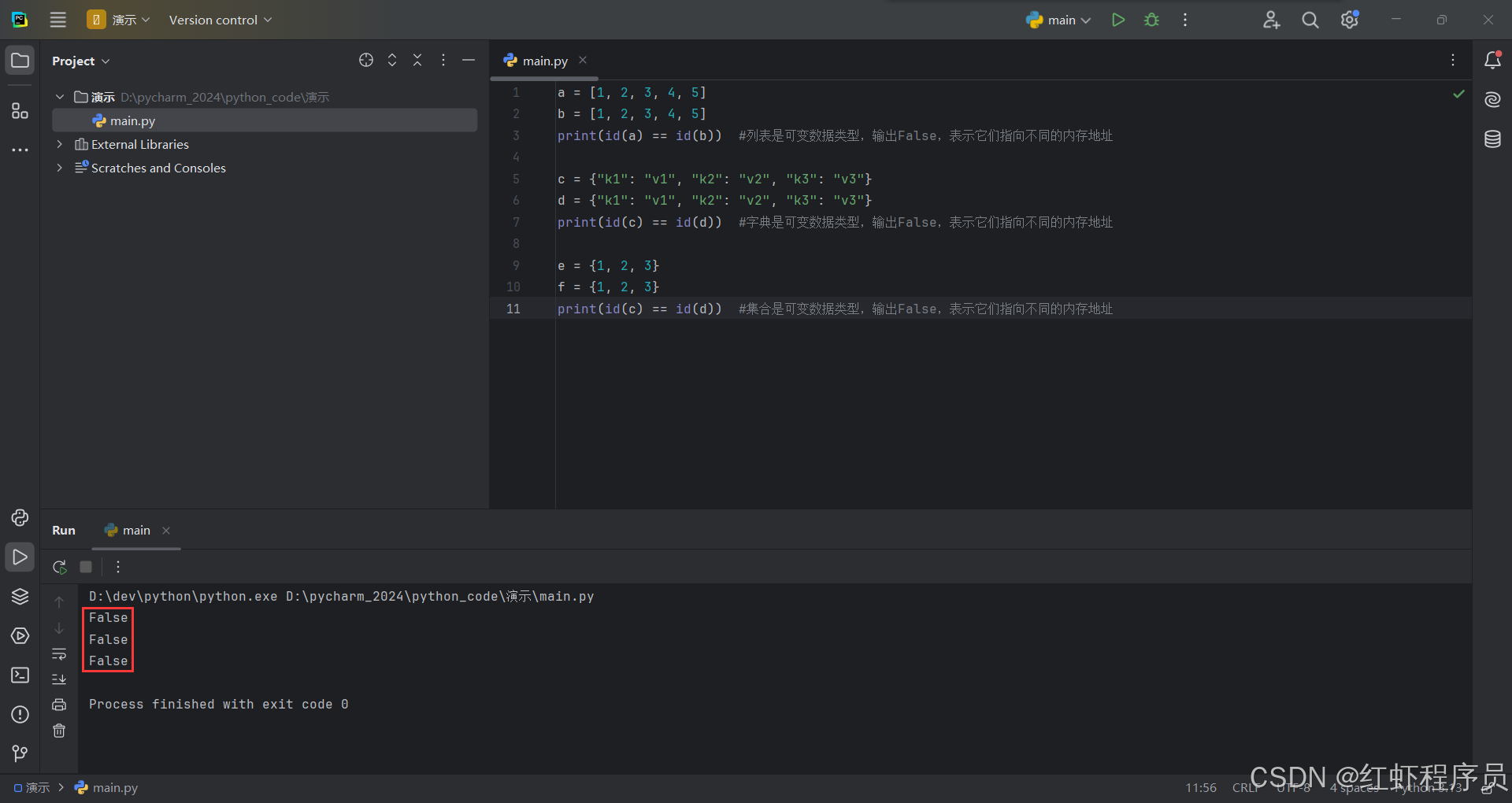Viewport: 1512px width, 803px height.
Task: Toggle the Project tool window folder icon
Action: [20, 61]
